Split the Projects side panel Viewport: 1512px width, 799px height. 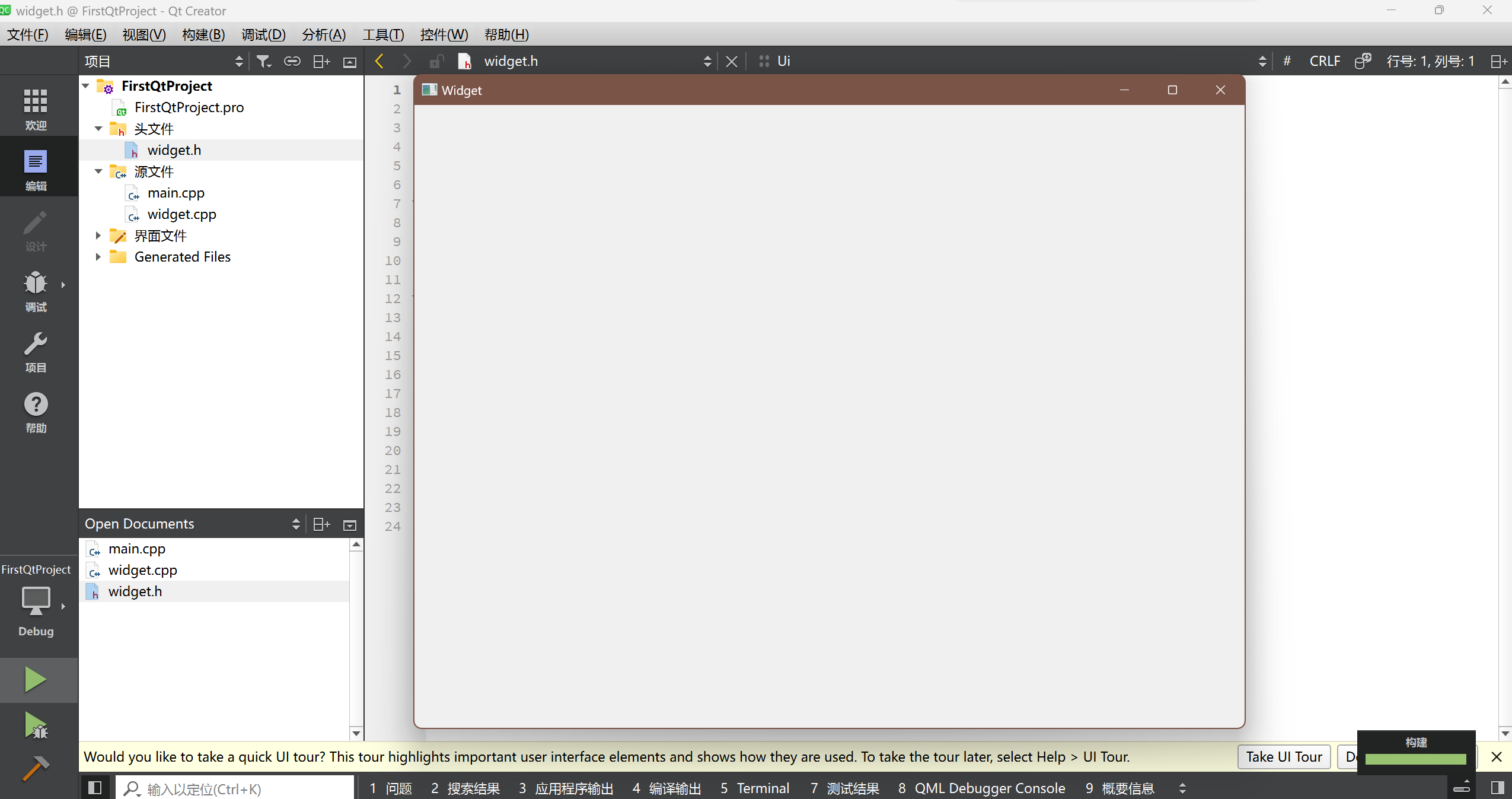pos(321,61)
